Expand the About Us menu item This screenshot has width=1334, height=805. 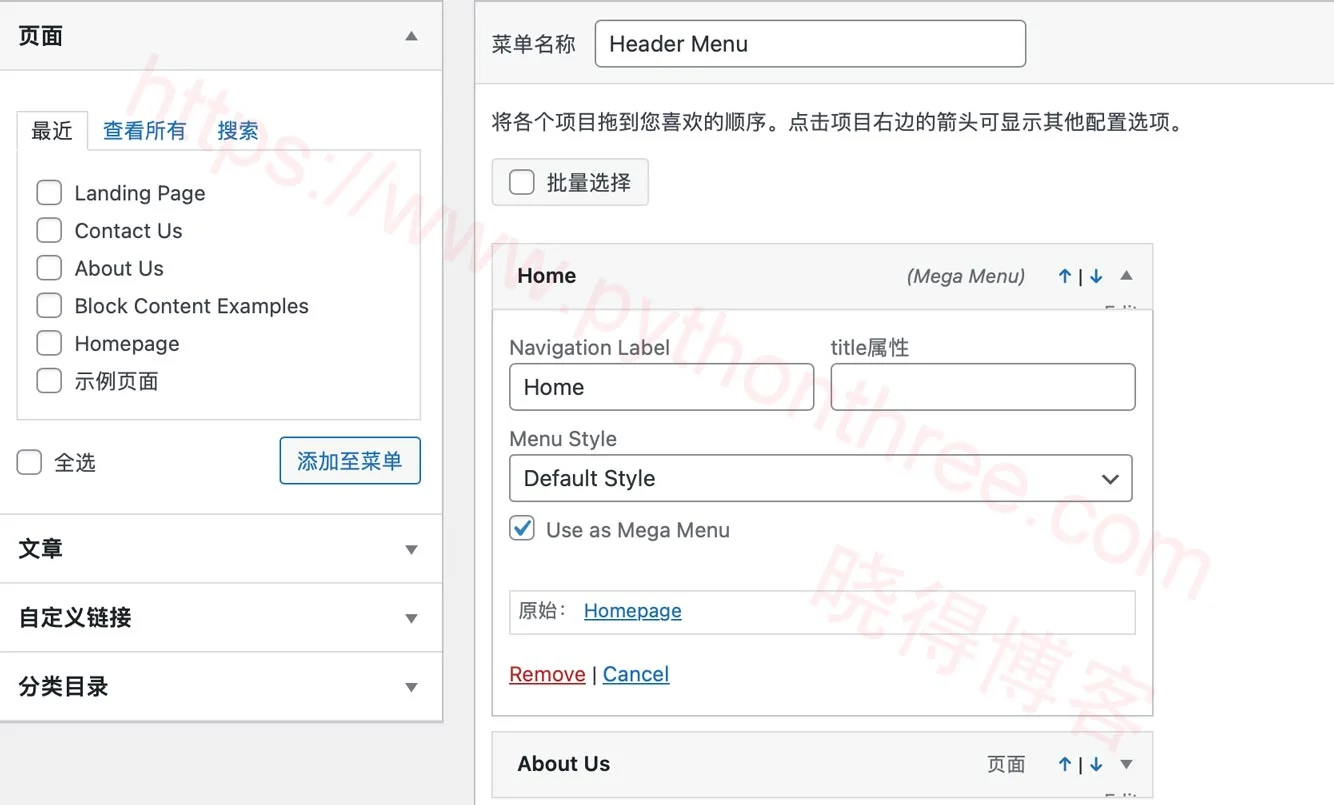1126,764
